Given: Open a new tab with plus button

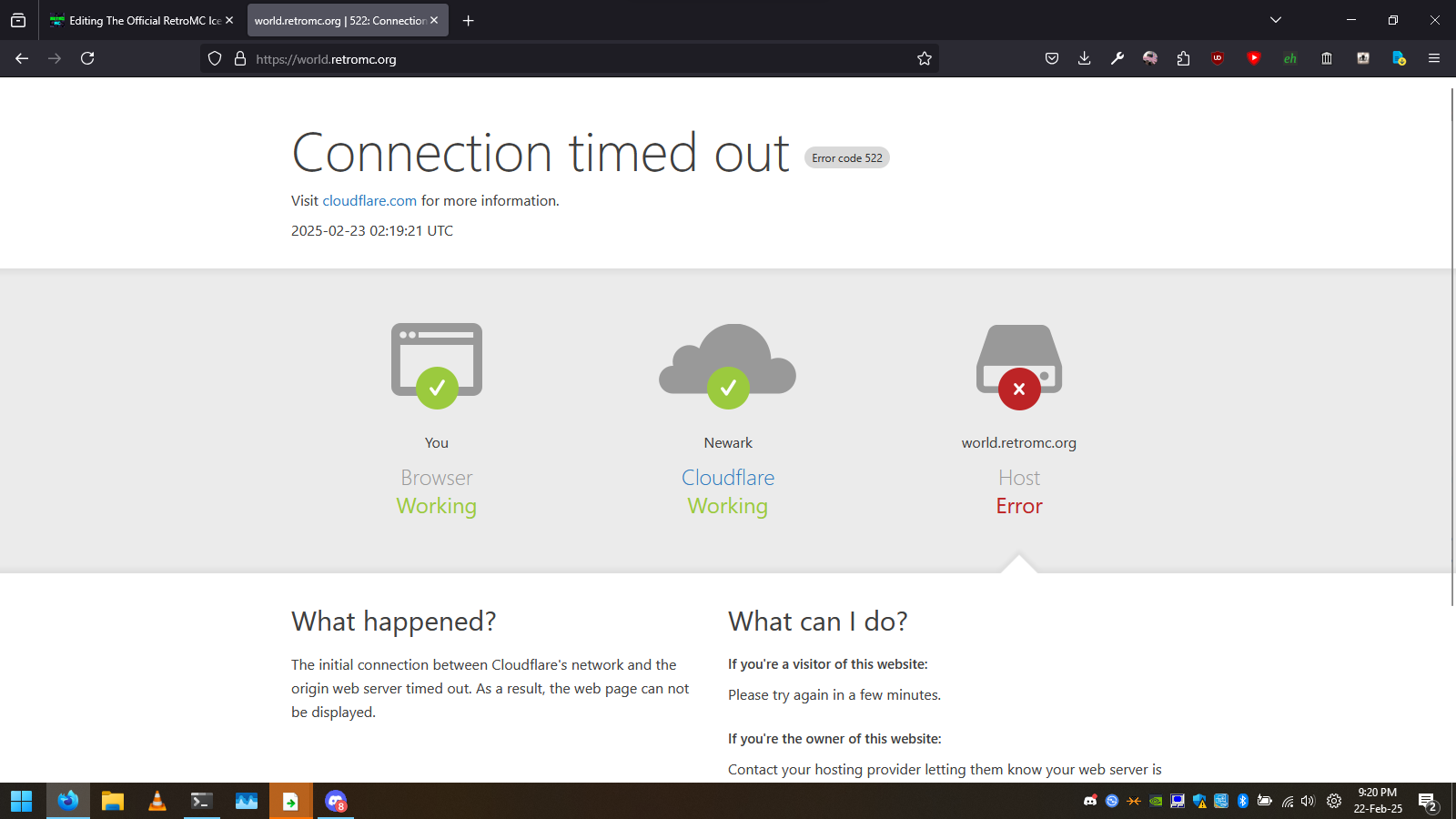Looking at the screenshot, I should coord(469,20).
